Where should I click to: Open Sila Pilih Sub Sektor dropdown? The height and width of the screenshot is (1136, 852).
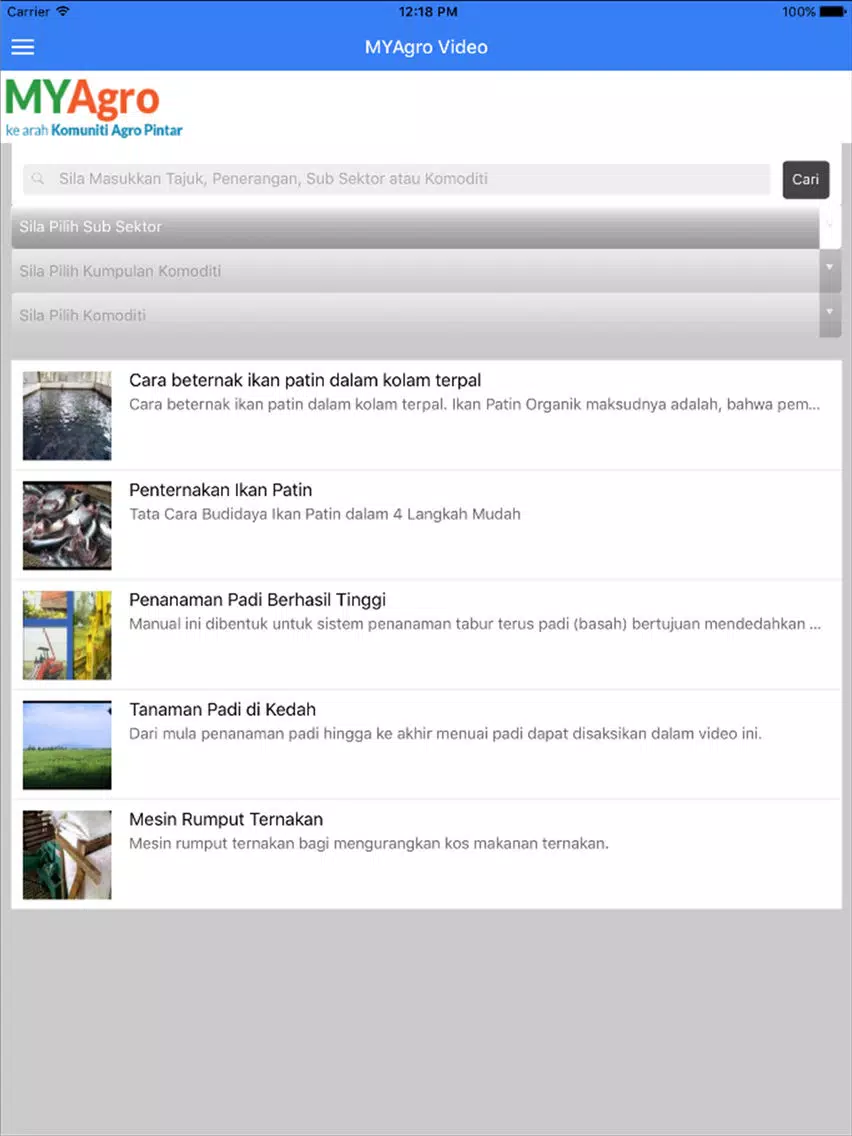point(426,227)
